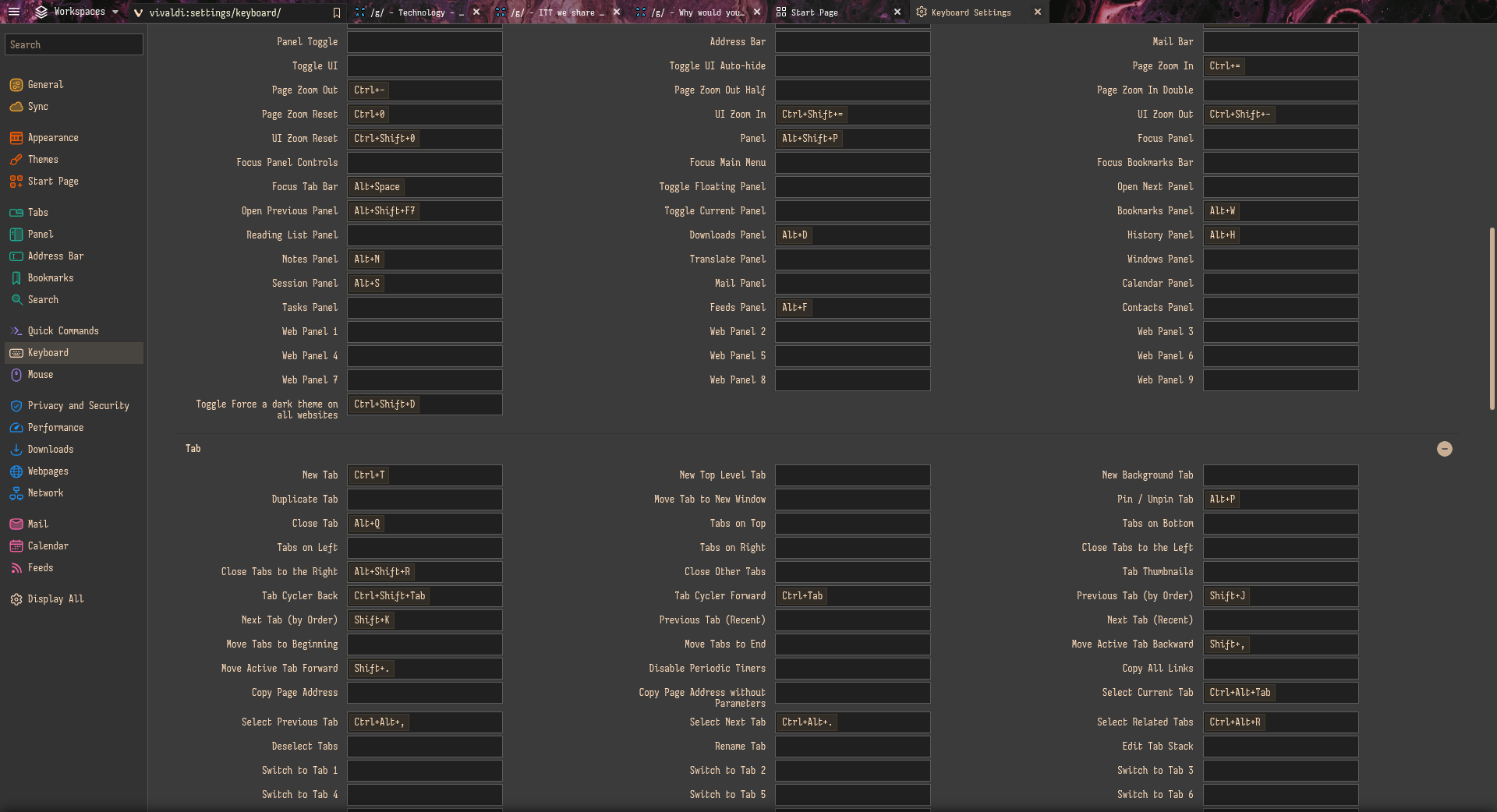Edit the New Tab shortcut field
Screen dimensions: 1497x812
[425, 475]
